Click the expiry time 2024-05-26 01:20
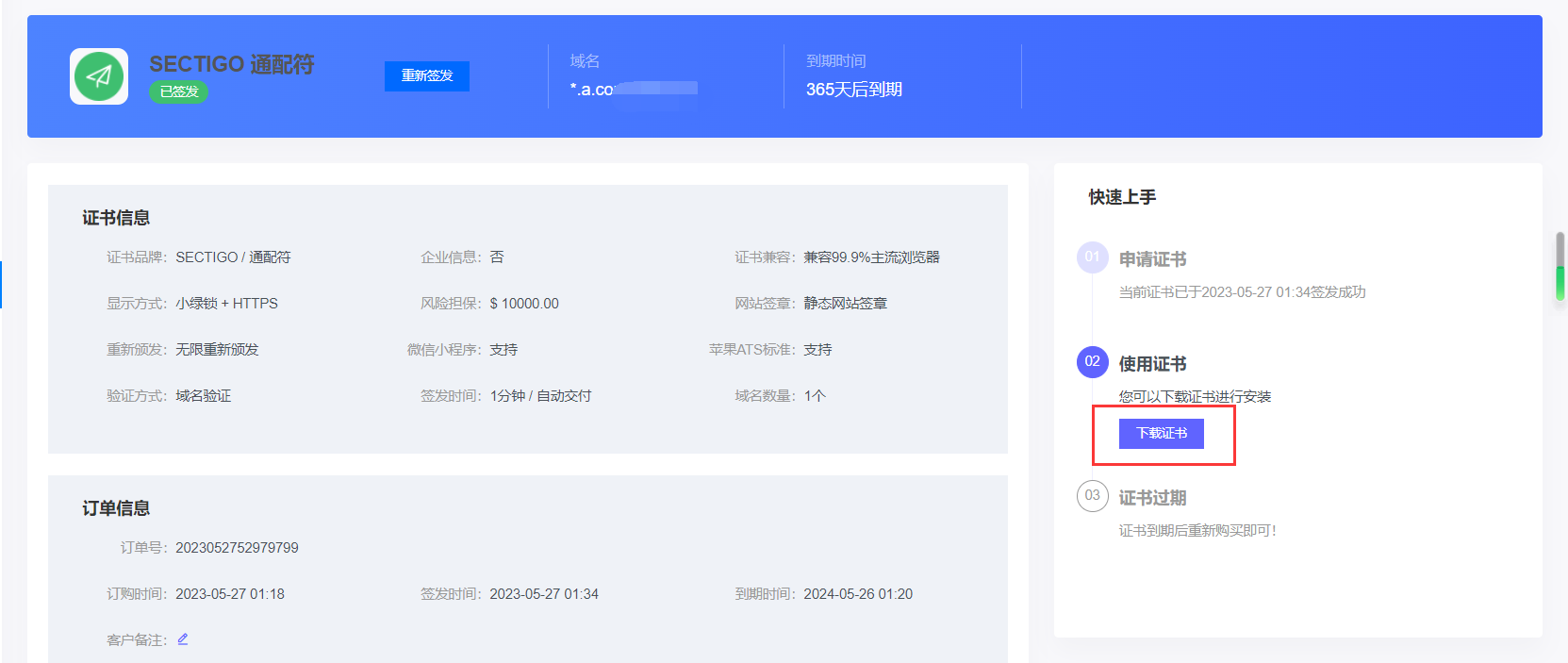 tap(858, 594)
